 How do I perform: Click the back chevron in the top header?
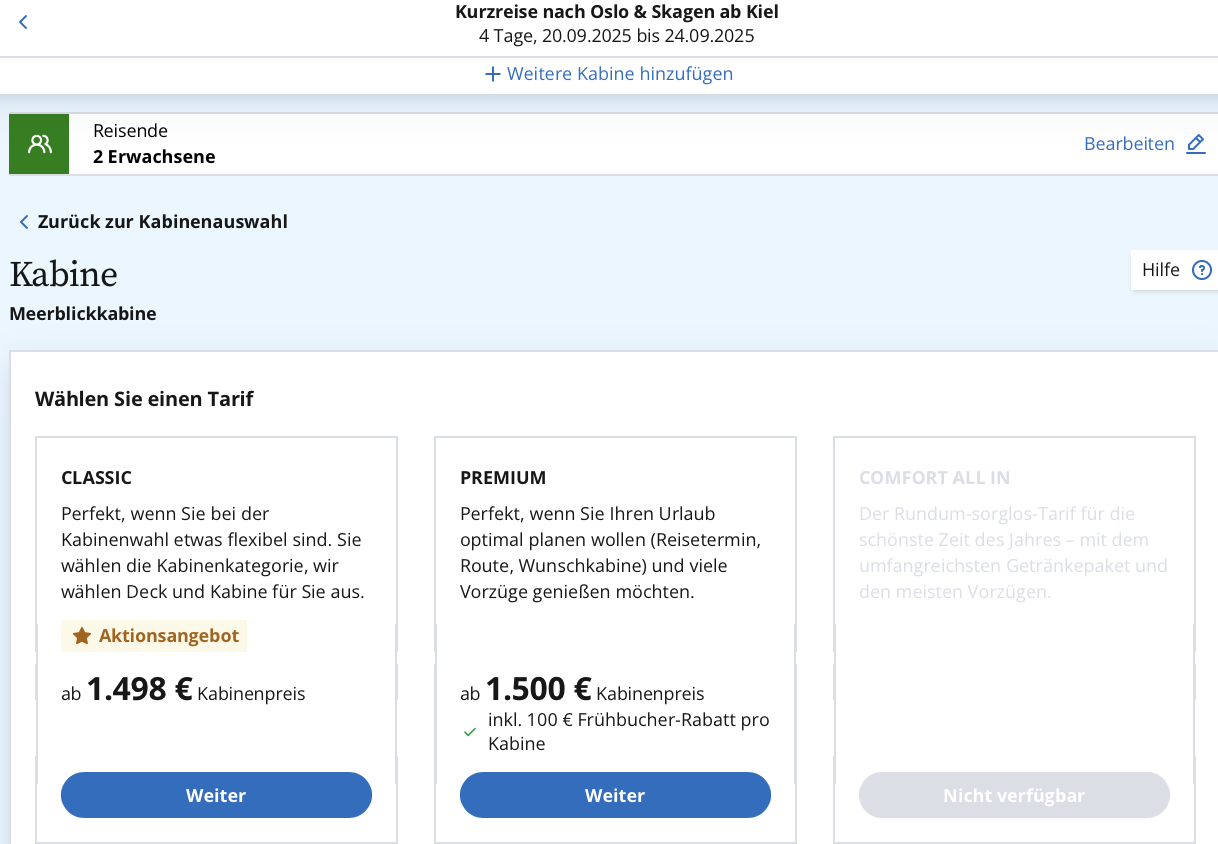23,22
